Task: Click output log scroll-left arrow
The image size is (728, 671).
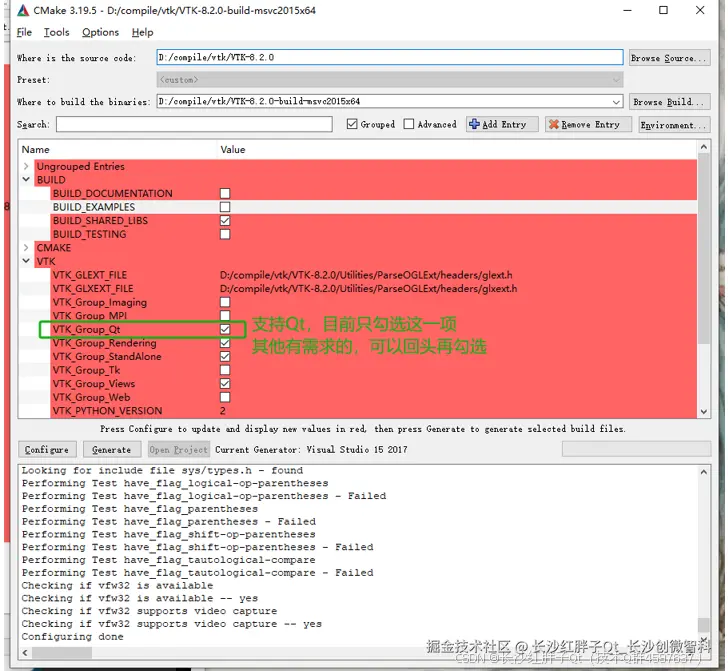Action: coord(25,652)
